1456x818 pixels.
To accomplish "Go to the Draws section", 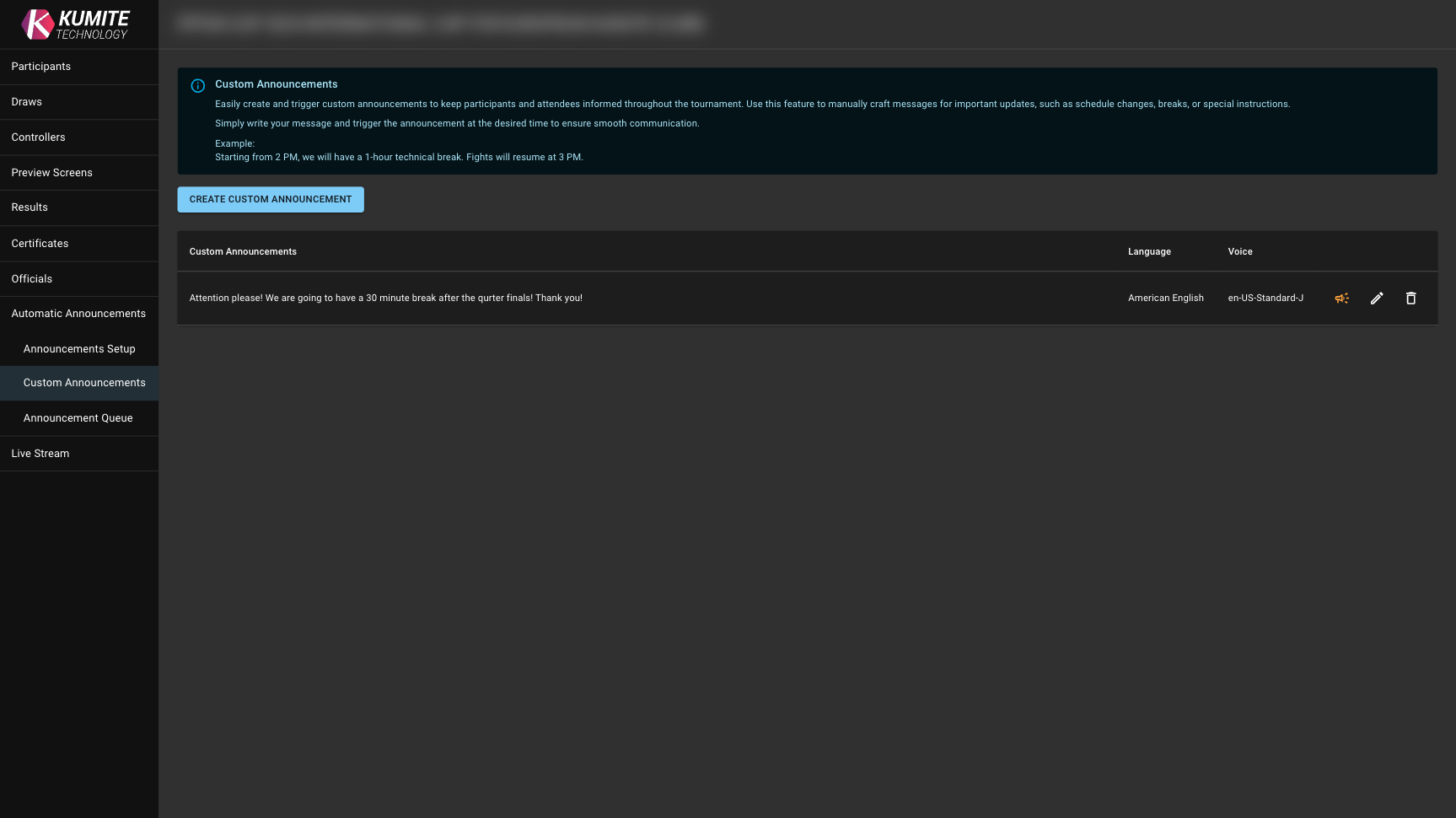I will pyautogui.click(x=27, y=102).
